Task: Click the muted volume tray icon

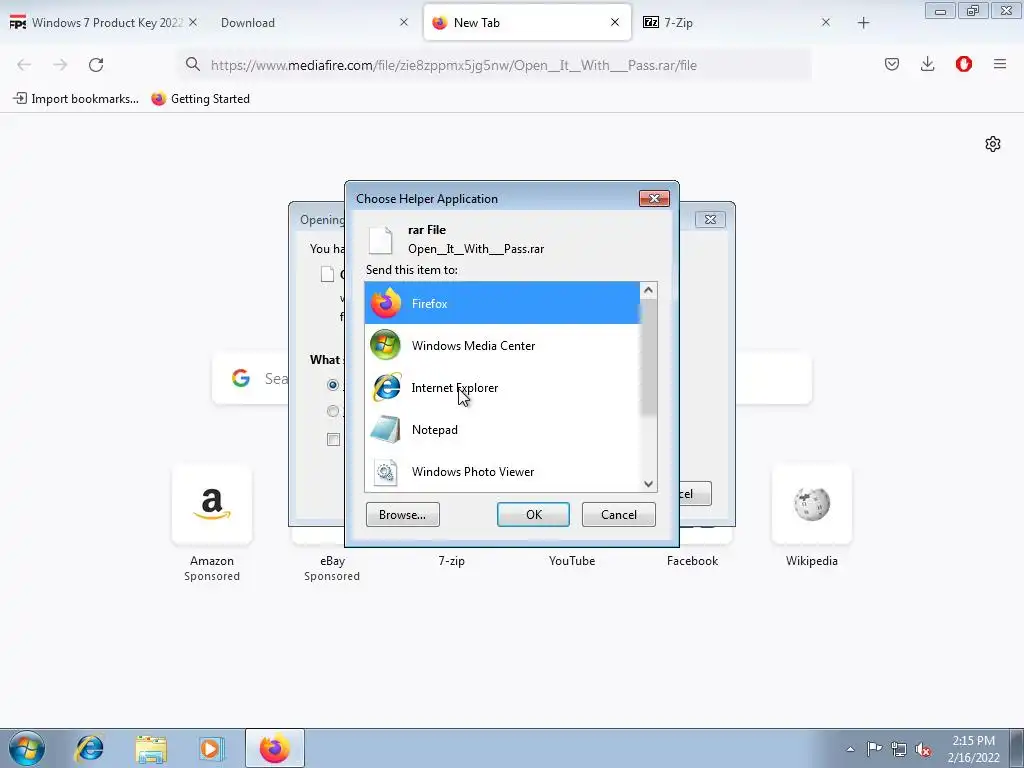Action: point(923,749)
